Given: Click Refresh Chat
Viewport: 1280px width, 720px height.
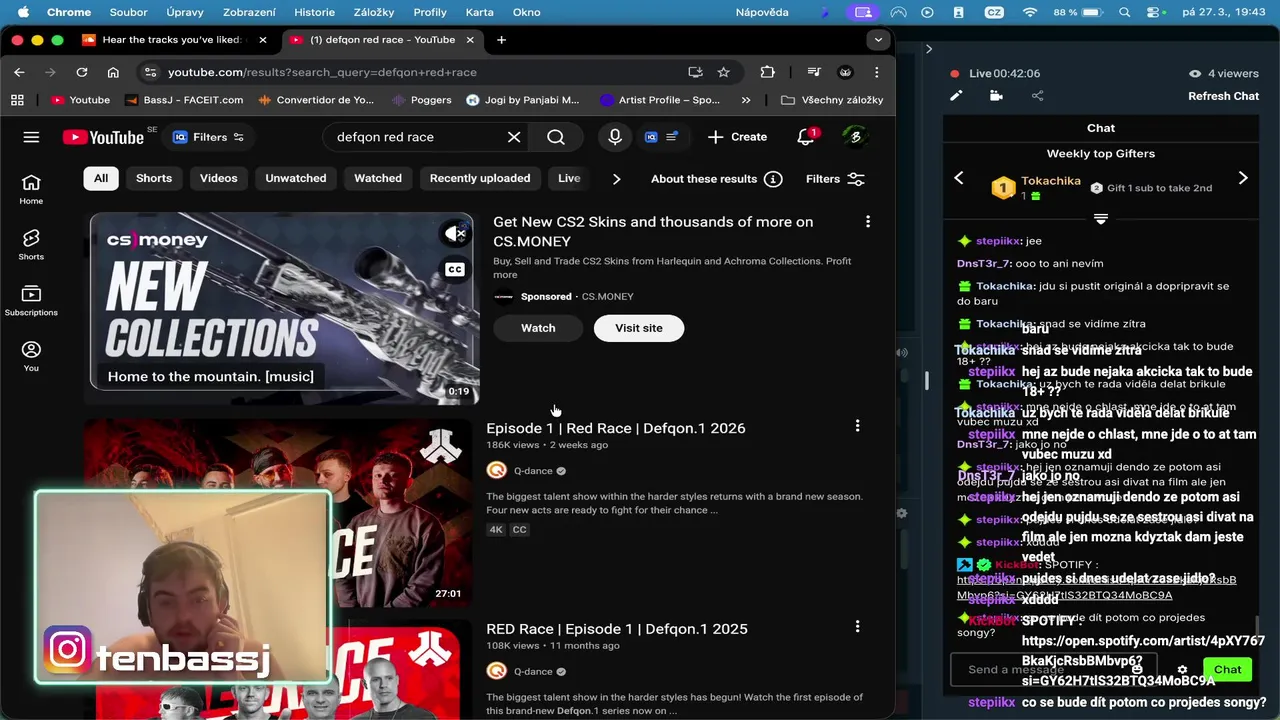Looking at the screenshot, I should pyautogui.click(x=1223, y=96).
